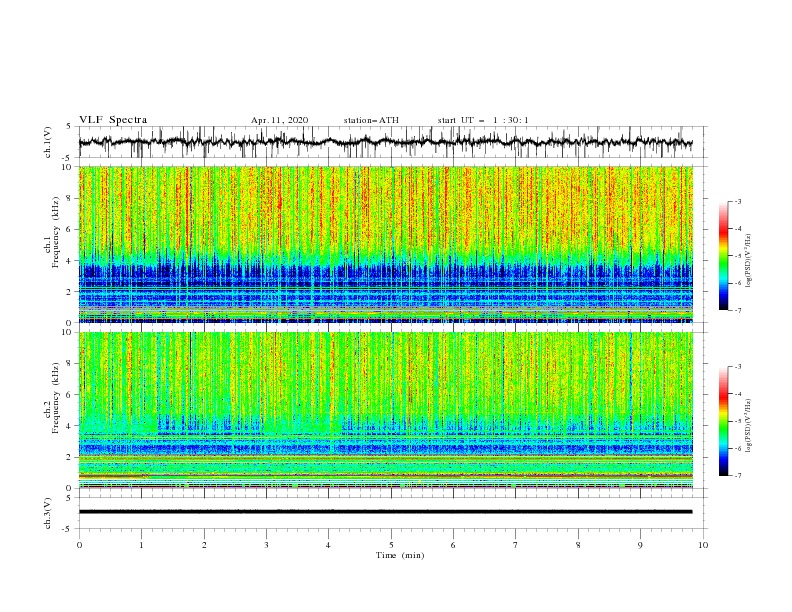
Task: Click the time-axis "10" tick label
Action: click(x=703, y=545)
